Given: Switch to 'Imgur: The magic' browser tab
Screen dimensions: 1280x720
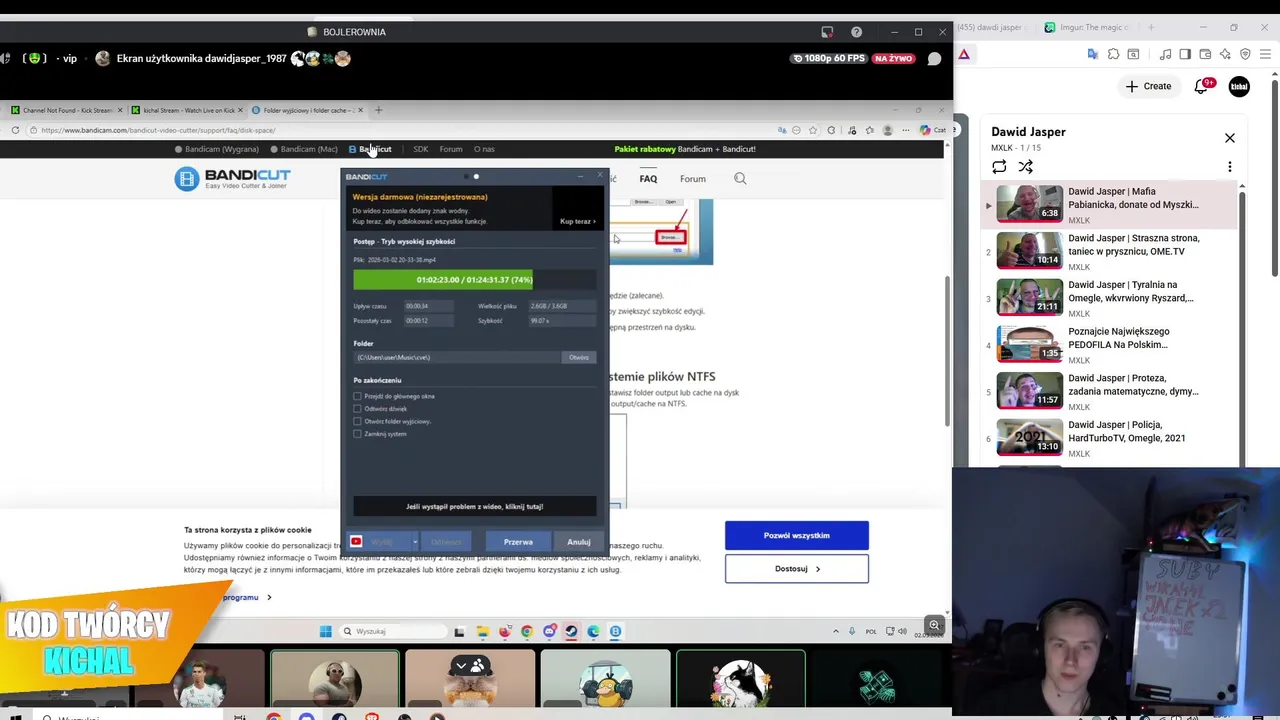Looking at the screenshot, I should point(1087,27).
